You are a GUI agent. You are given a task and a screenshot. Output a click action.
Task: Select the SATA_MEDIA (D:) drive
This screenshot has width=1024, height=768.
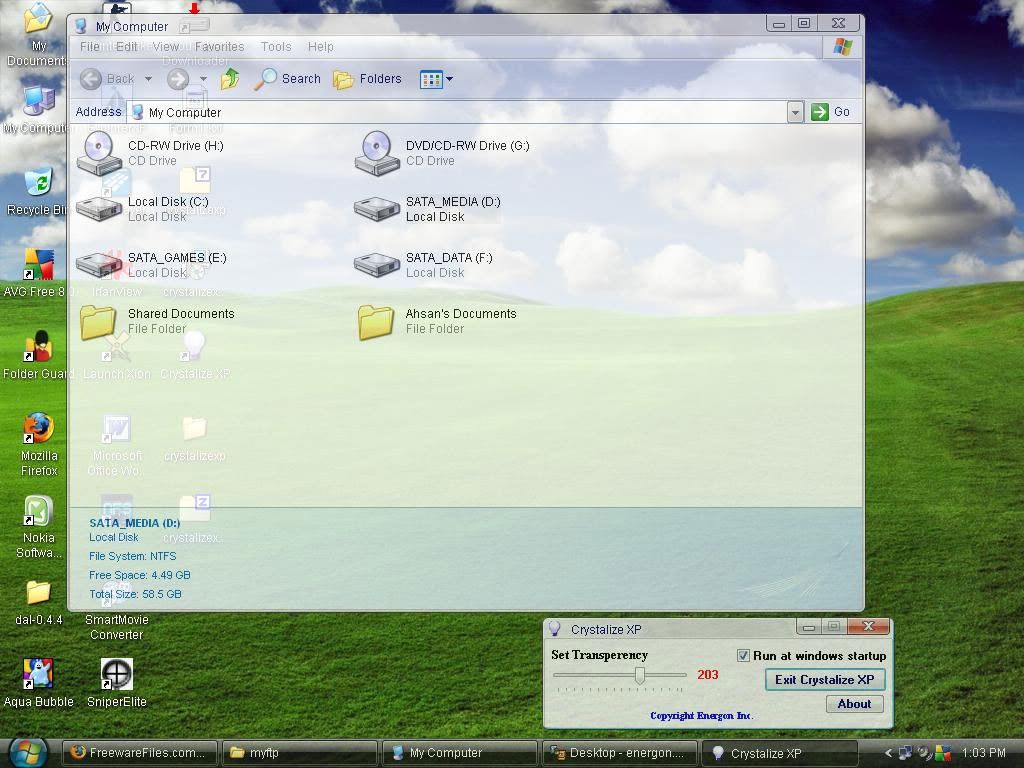click(x=376, y=209)
